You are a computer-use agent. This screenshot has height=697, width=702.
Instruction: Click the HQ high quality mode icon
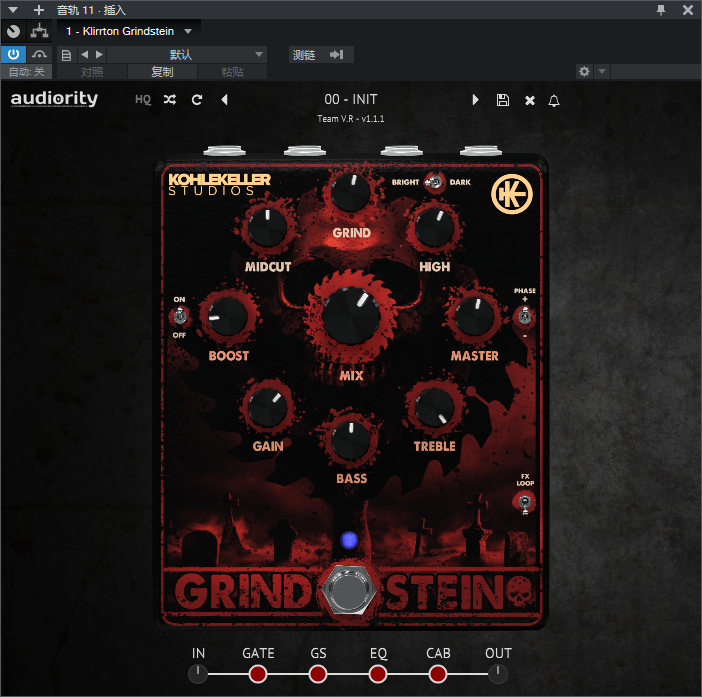pyautogui.click(x=143, y=99)
